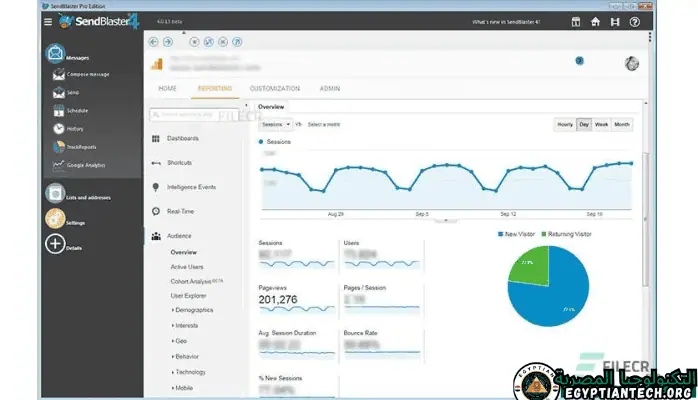This screenshot has width=698, height=400.
Task: Set chart granularity to Week
Action: [x=601, y=124]
